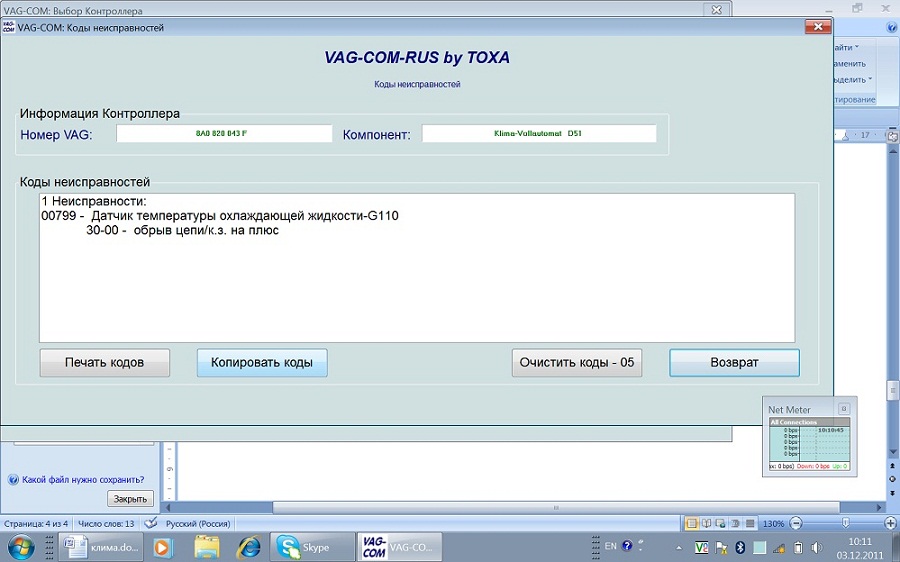Switch to Draft view icon
The width and height of the screenshot is (900, 562).
coord(750,524)
